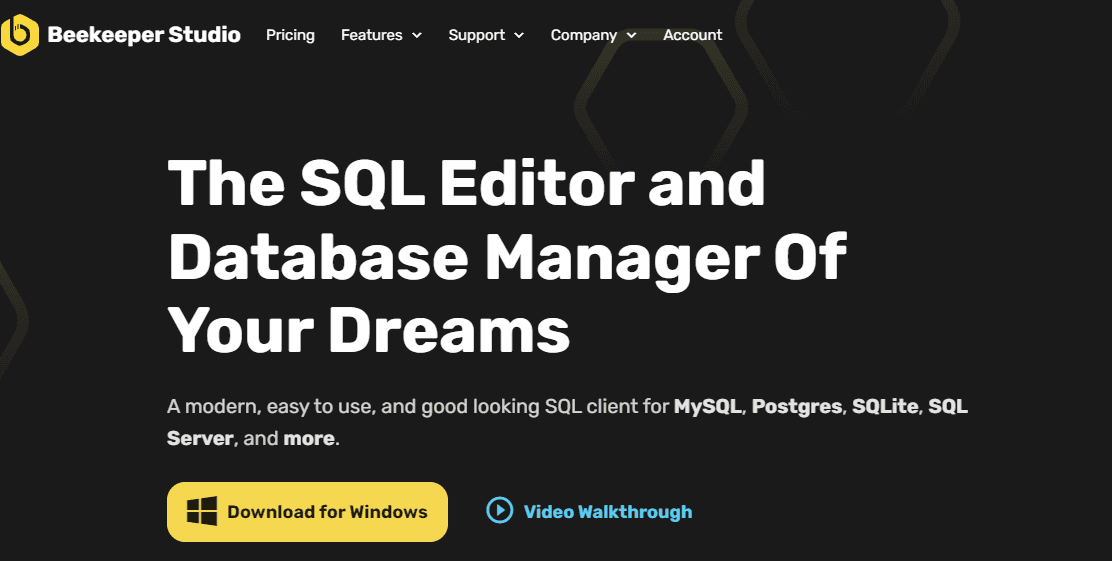Go to the Account page
The image size is (1112, 561).
pyautogui.click(x=692, y=35)
